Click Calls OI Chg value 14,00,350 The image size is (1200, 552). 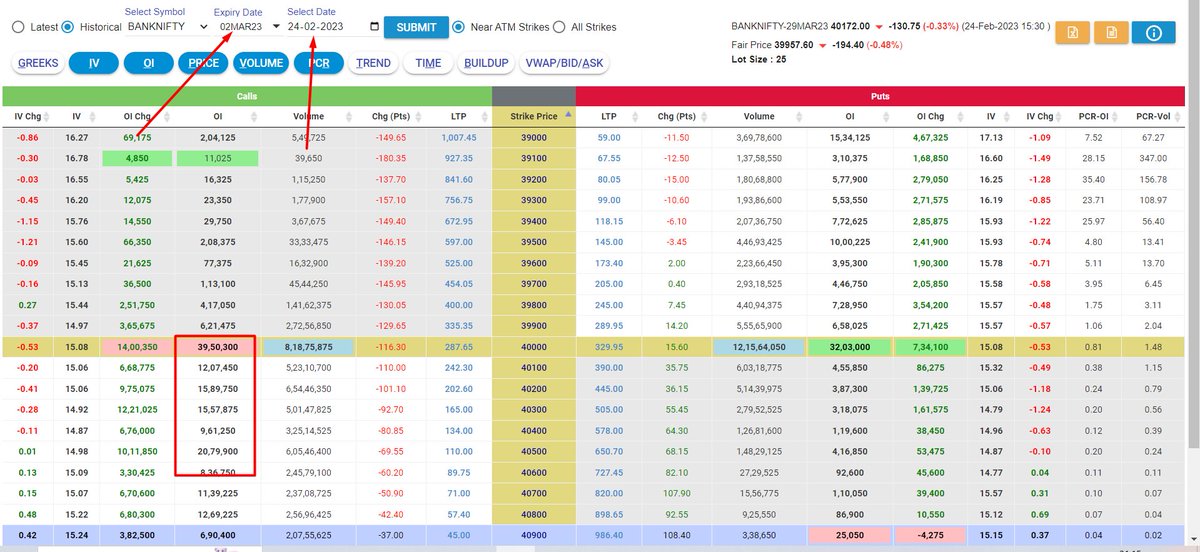click(138, 347)
